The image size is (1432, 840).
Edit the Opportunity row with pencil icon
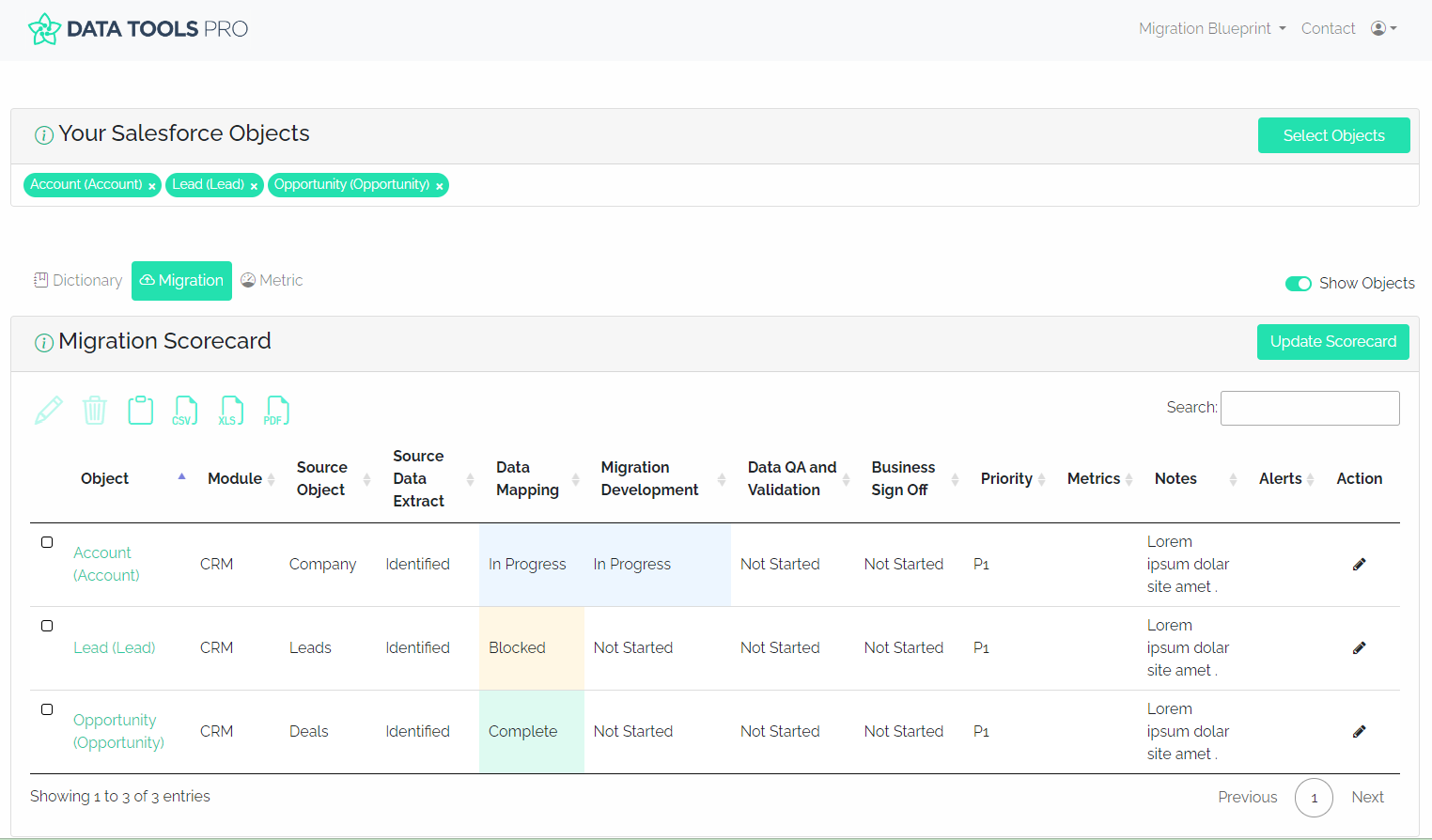point(1359,732)
